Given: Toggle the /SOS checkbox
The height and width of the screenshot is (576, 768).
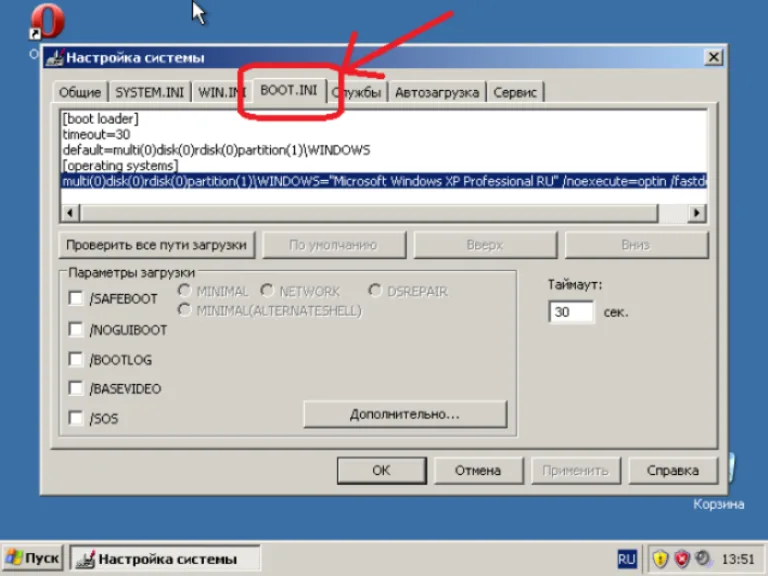Looking at the screenshot, I should tap(75, 418).
